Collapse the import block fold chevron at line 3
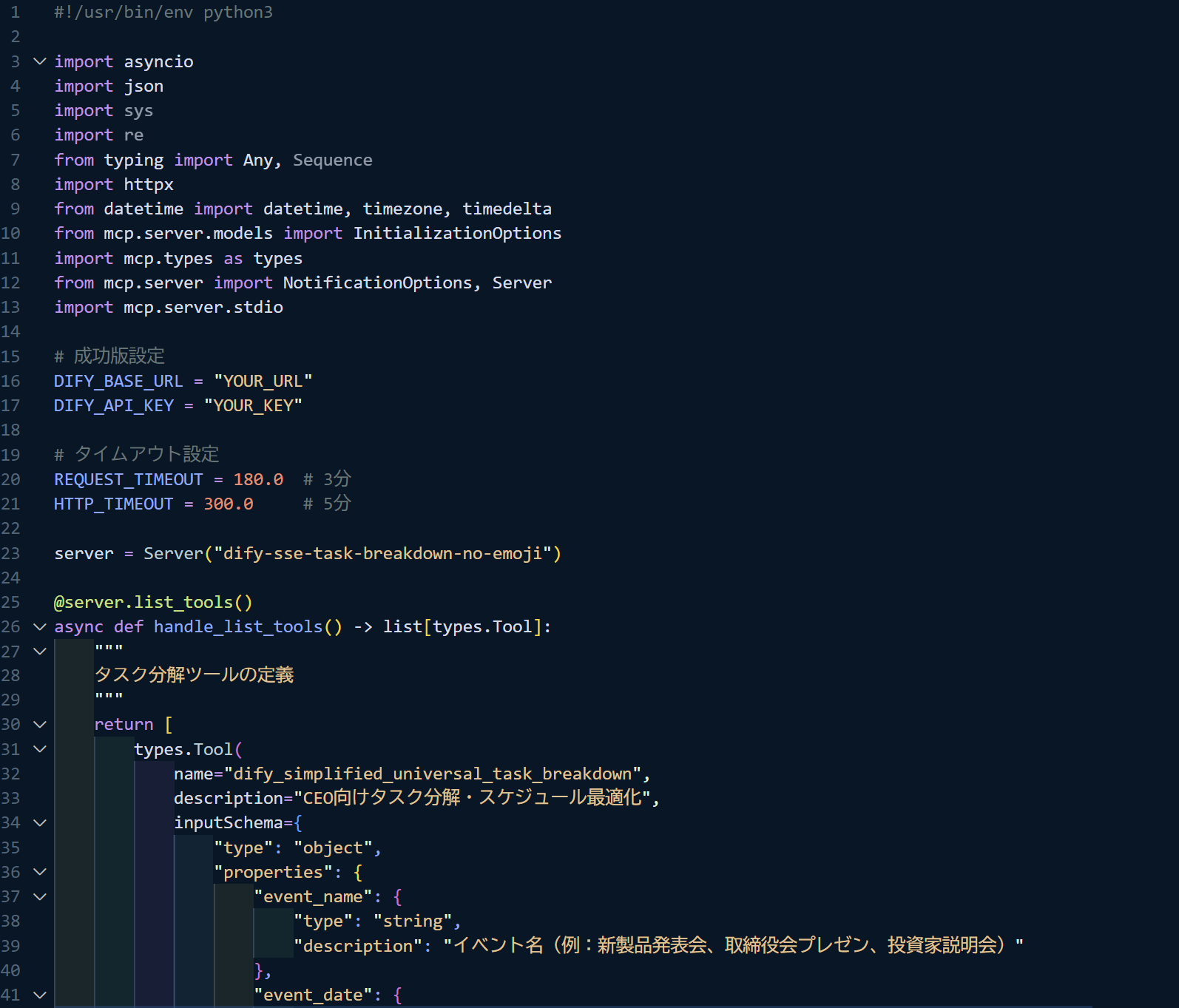Screen dimensions: 1179x1008 point(40,61)
